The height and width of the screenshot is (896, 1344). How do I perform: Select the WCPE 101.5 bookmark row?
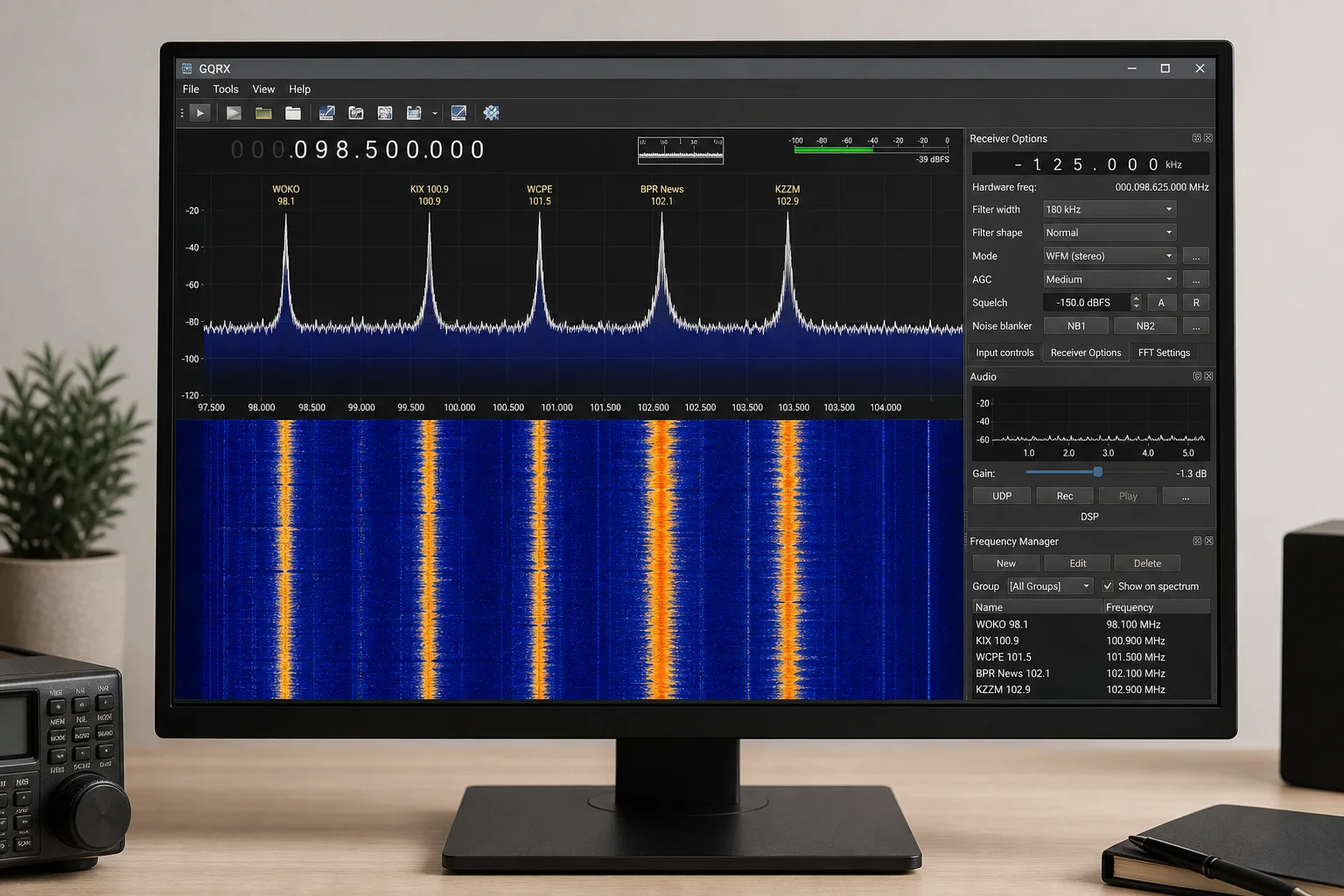click(1090, 657)
